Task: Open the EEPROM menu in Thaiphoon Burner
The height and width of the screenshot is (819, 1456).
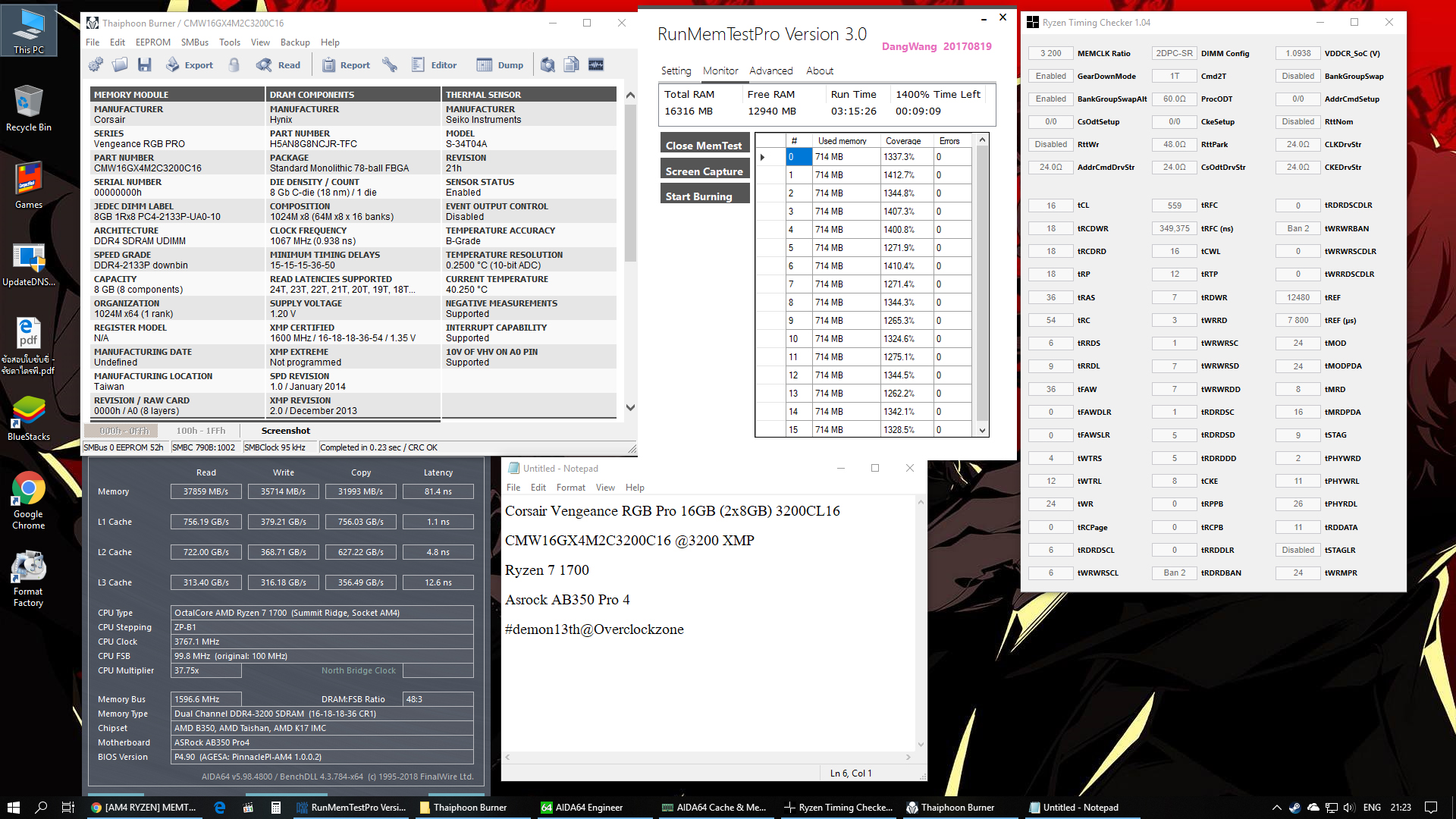Action: 153,42
